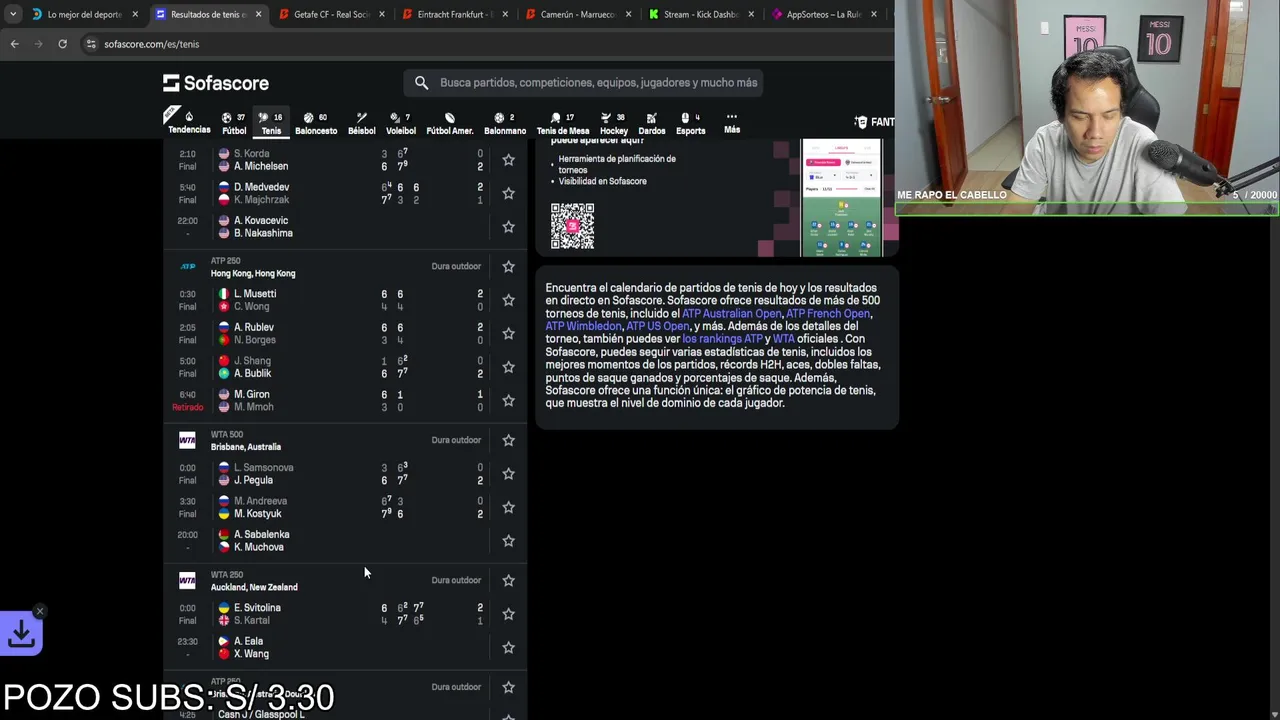Open the D. Medvedev match row

click(x=346, y=193)
